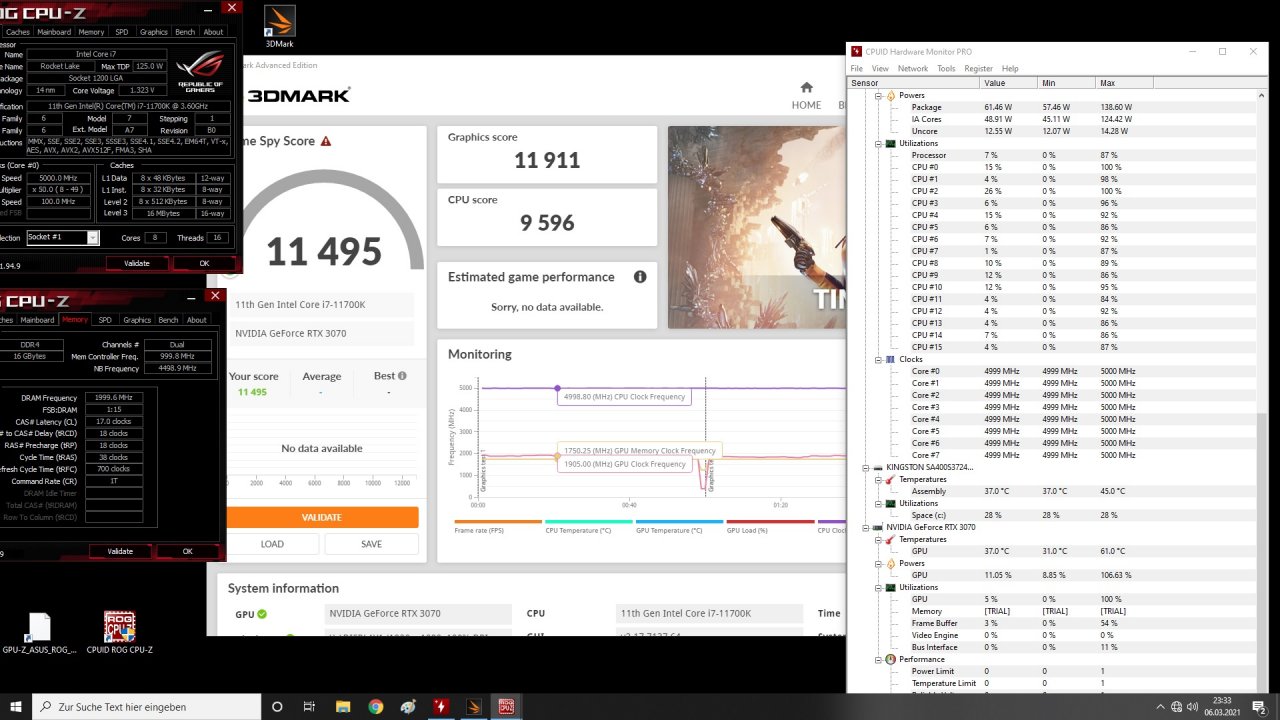This screenshot has height=720, width=1280.
Task: Open the red lightning app on taskbar
Action: 440,706
